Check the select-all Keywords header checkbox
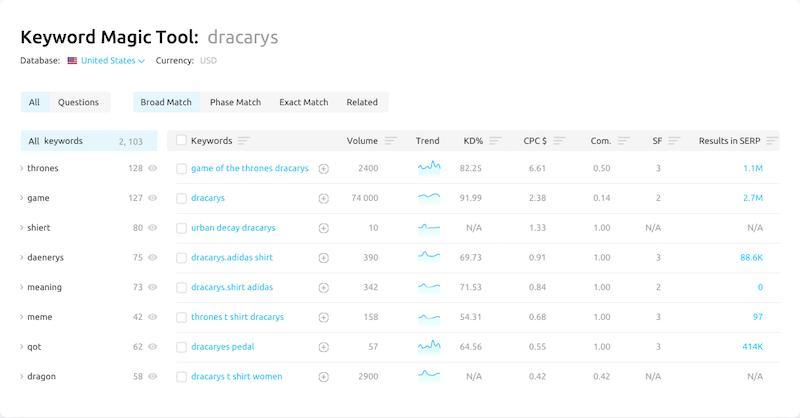Viewport: 800px width, 418px height. [x=181, y=140]
